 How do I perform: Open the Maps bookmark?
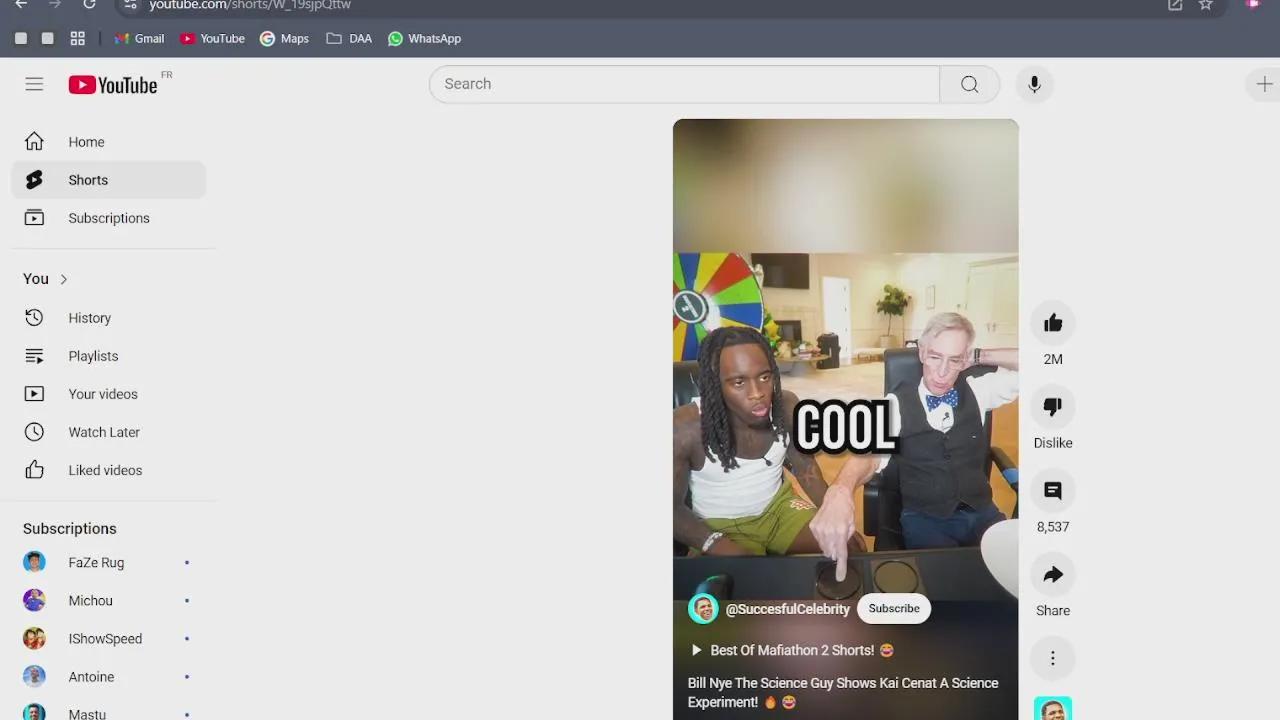[284, 38]
